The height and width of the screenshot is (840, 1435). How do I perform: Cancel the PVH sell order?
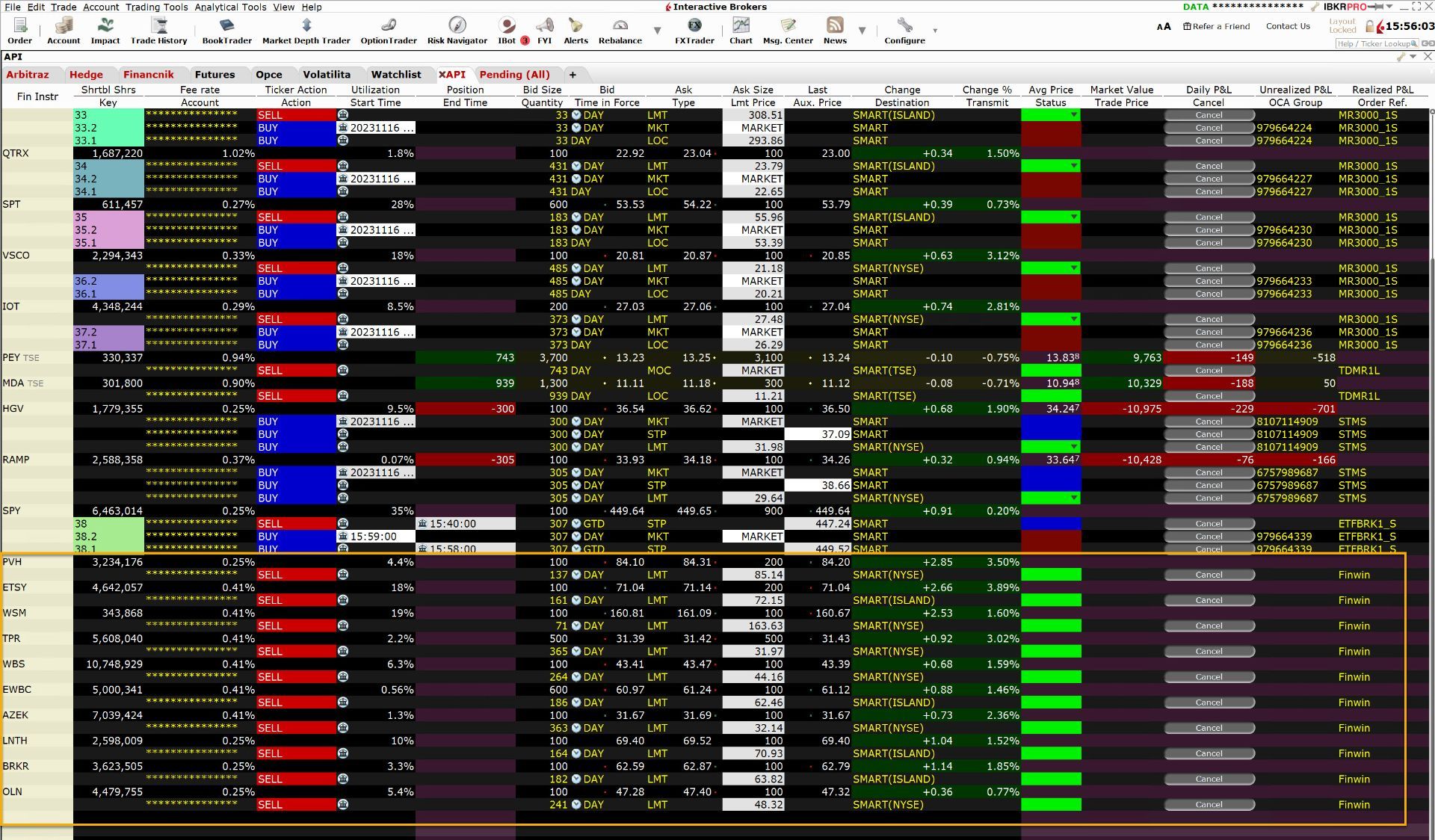pyautogui.click(x=1209, y=575)
